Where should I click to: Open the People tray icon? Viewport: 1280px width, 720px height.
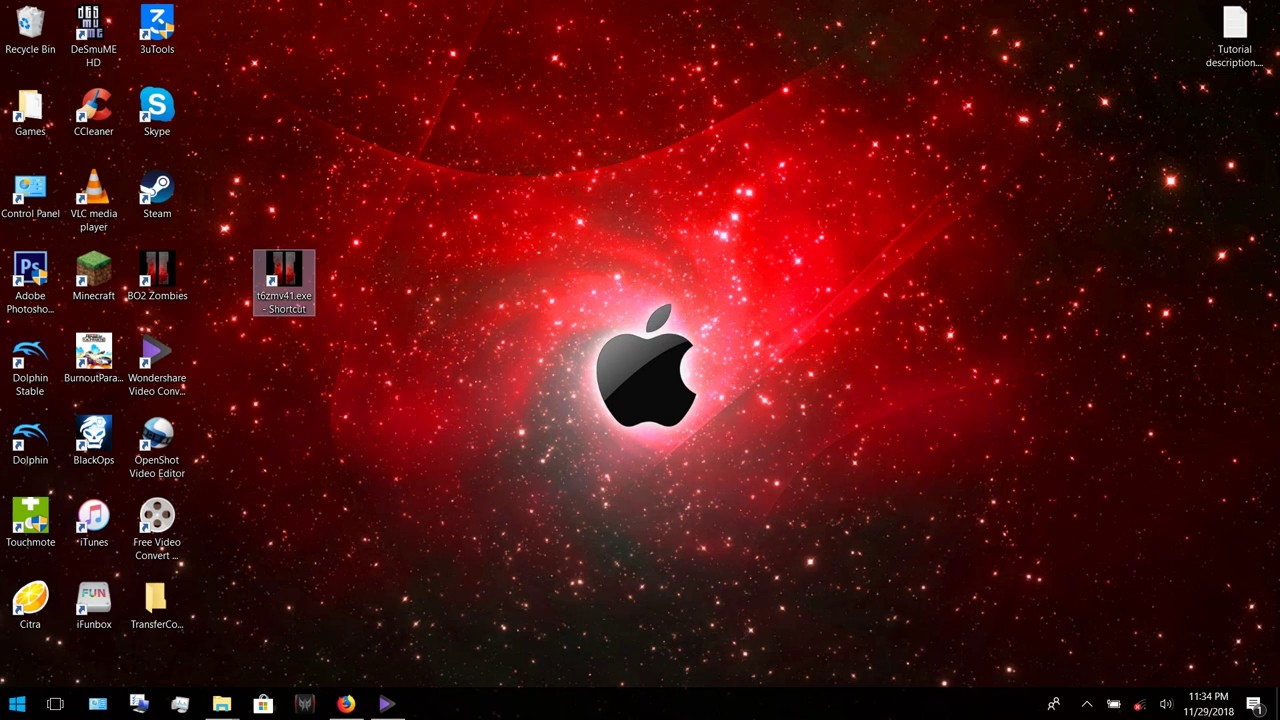(x=1053, y=704)
